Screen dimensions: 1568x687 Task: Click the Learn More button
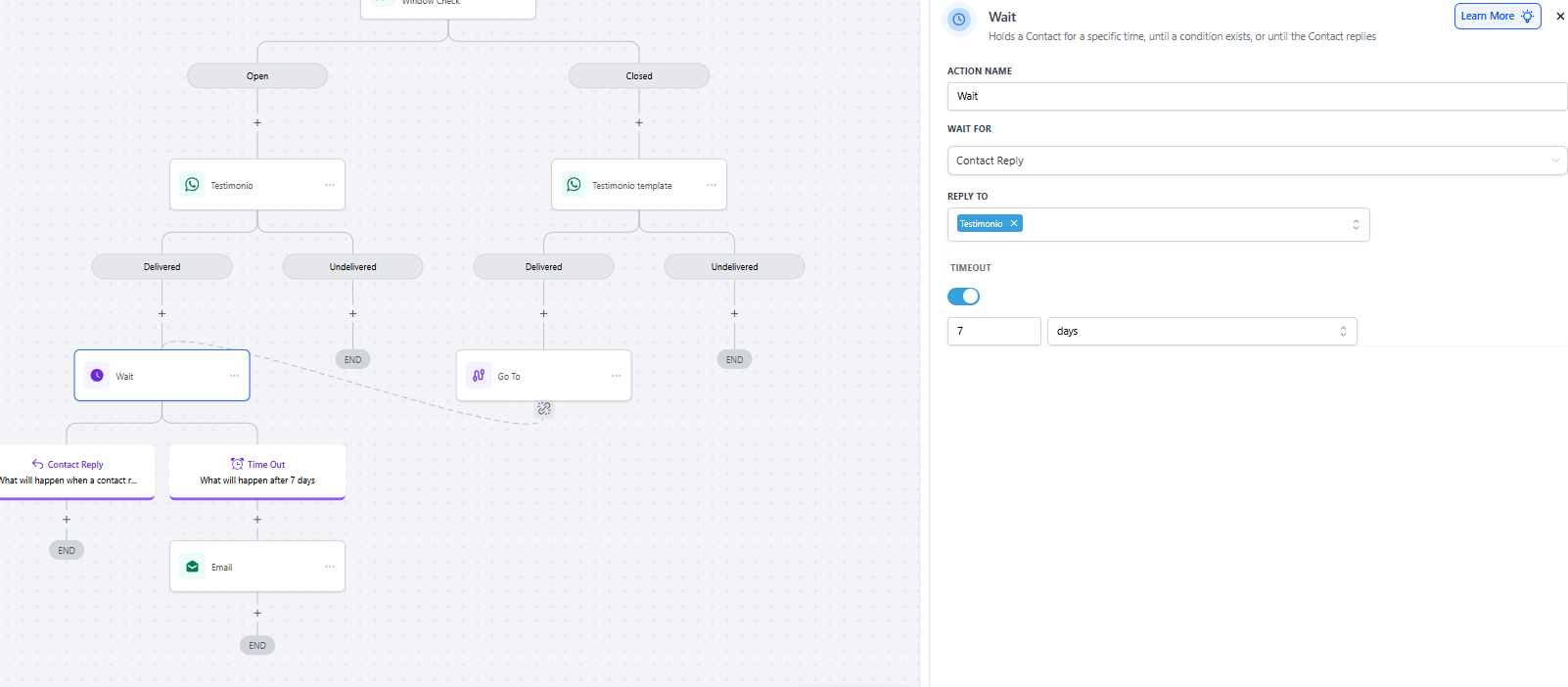[x=1497, y=17]
